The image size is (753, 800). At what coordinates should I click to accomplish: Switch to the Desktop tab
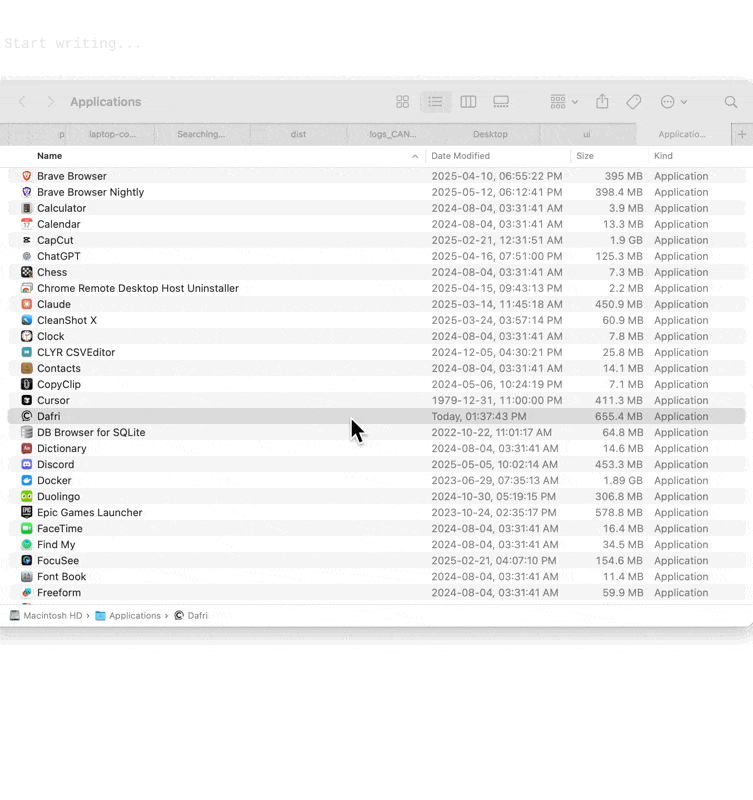point(490,134)
